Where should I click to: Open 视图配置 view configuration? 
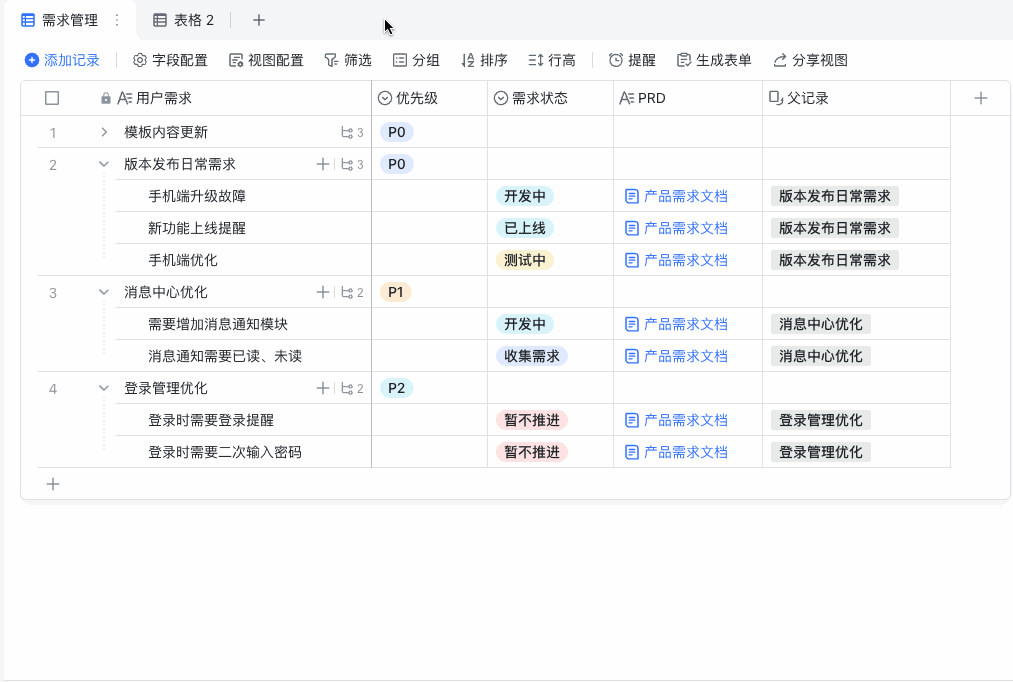pyautogui.click(x=266, y=60)
